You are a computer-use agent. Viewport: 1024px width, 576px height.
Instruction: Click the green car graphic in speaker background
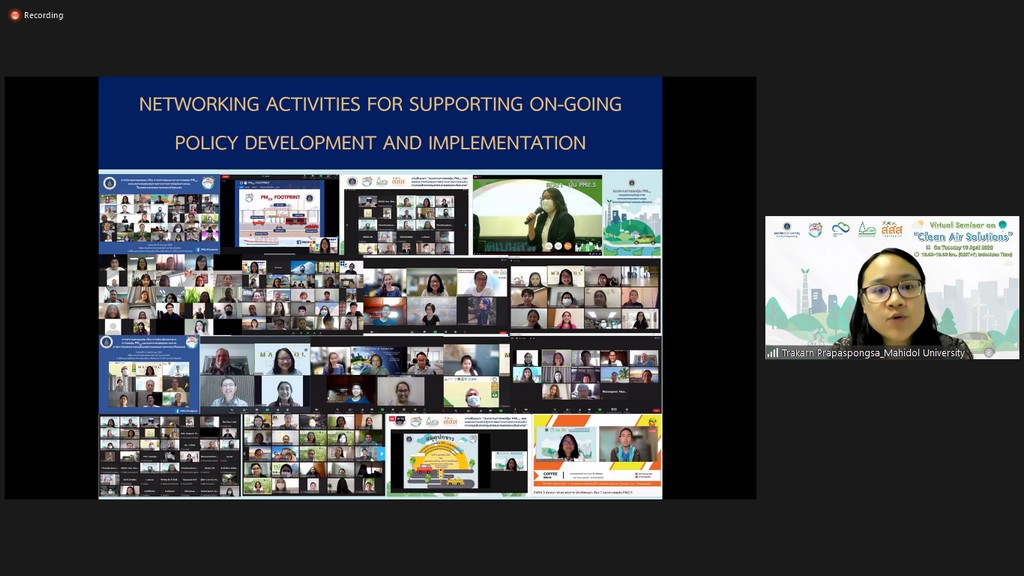click(x=975, y=341)
